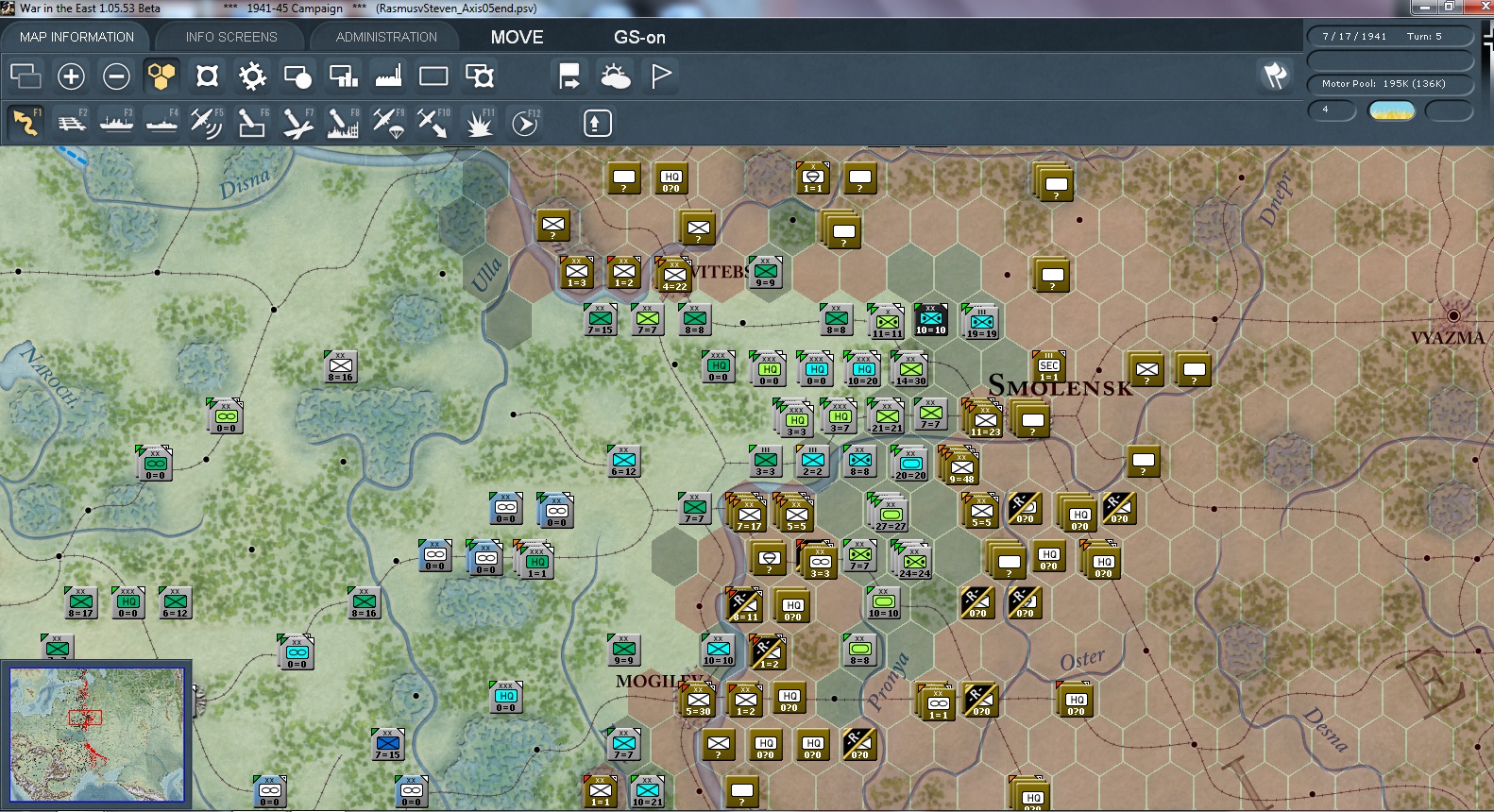This screenshot has height=812, width=1494.
Task: Open the ADMINISTRATION tab
Action: 386,37
